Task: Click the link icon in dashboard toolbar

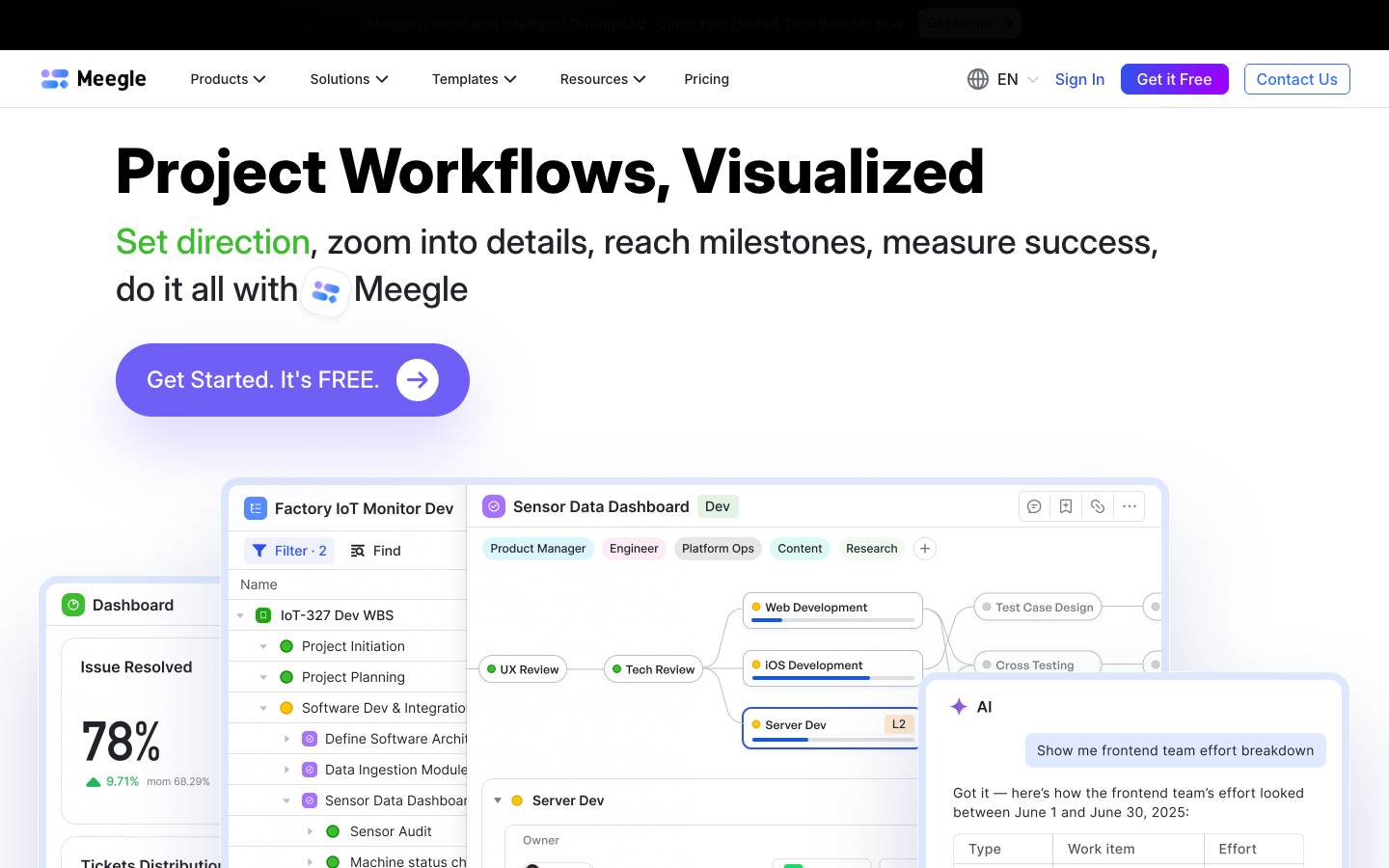Action: [x=1098, y=506]
